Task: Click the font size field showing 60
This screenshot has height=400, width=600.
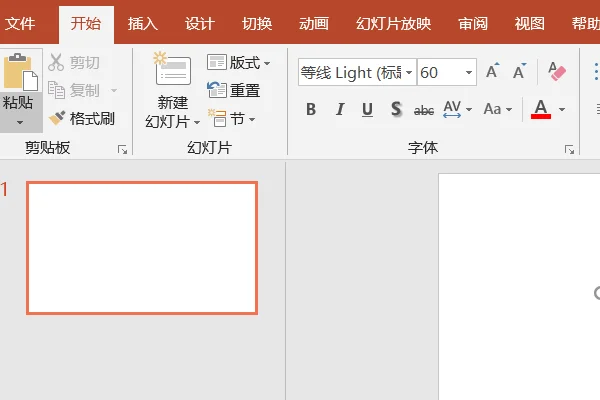Action: click(x=439, y=72)
